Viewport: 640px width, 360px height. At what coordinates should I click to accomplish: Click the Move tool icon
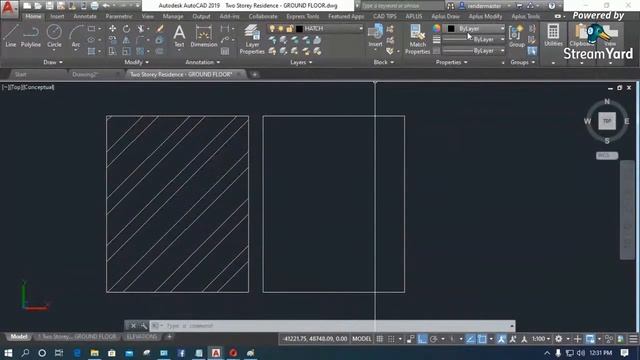pyautogui.click(x=112, y=29)
